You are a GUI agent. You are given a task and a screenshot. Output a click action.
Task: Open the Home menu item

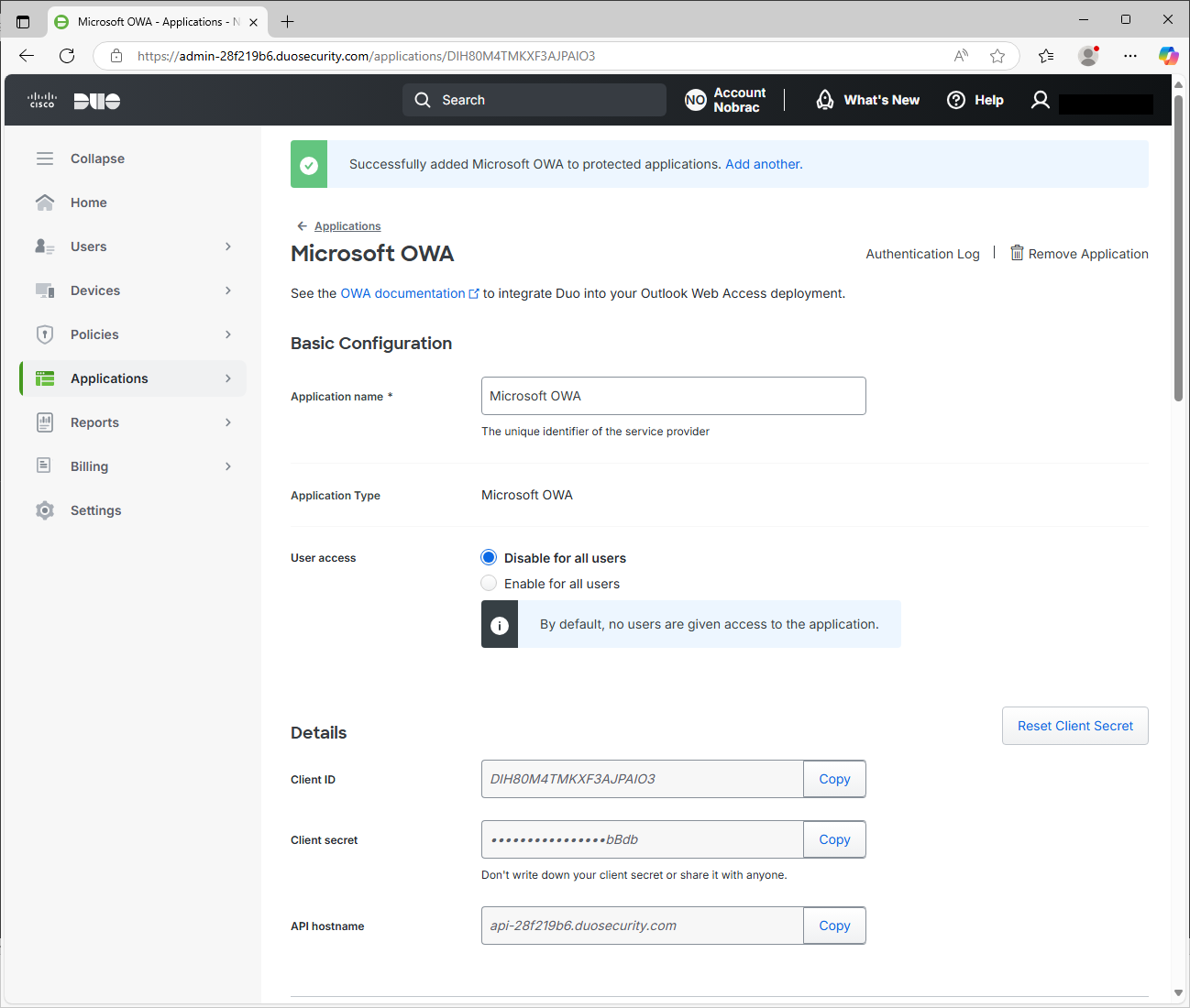133,203
